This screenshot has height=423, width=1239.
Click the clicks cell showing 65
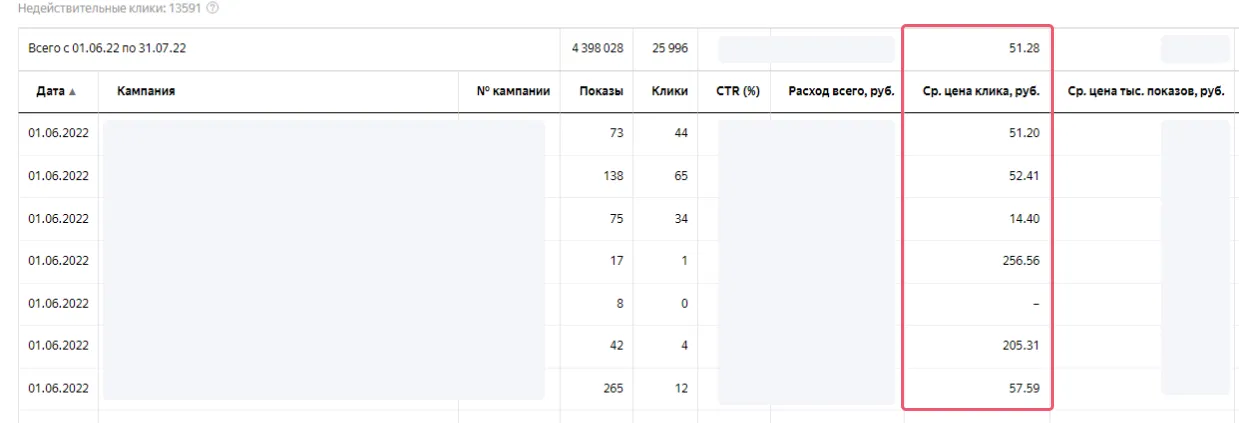pos(681,176)
